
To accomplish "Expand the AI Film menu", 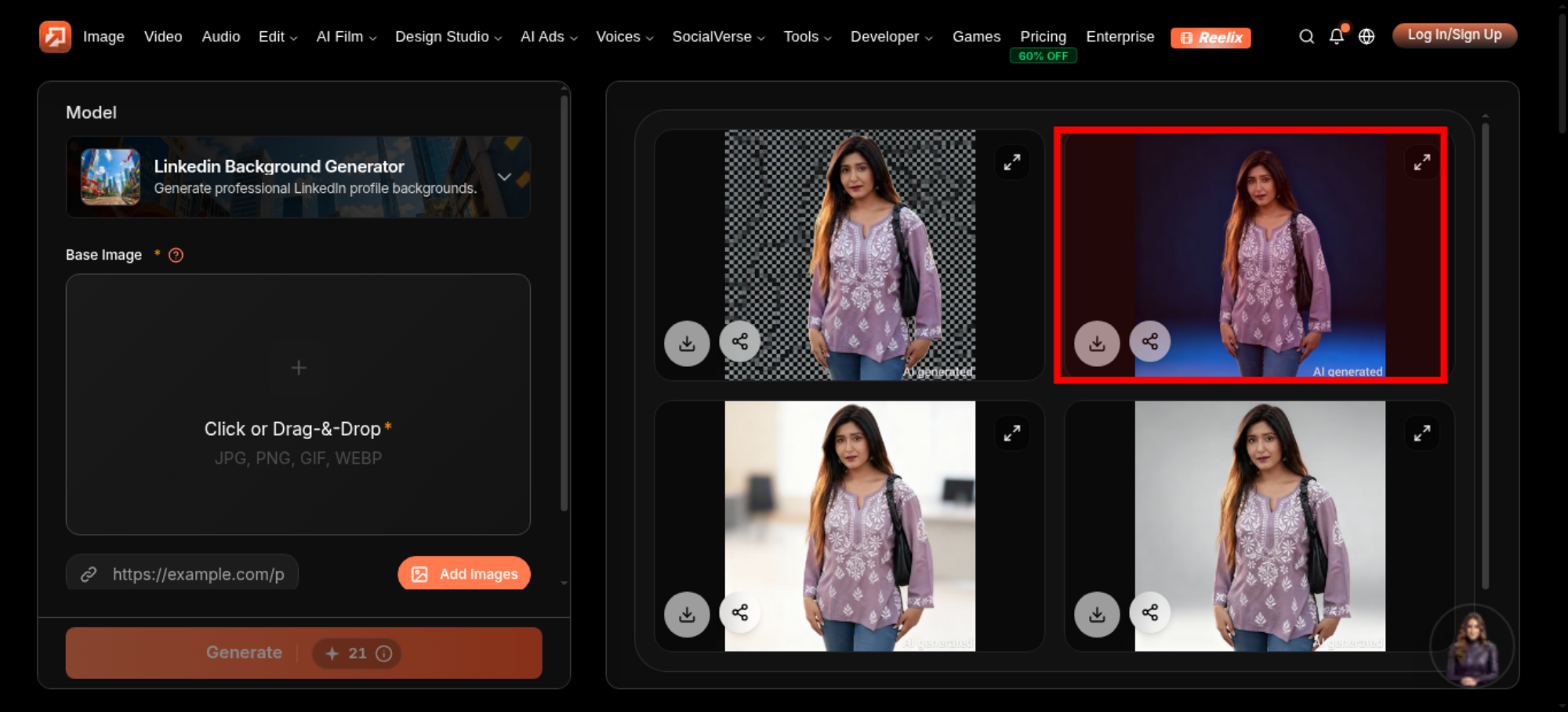I will [346, 37].
